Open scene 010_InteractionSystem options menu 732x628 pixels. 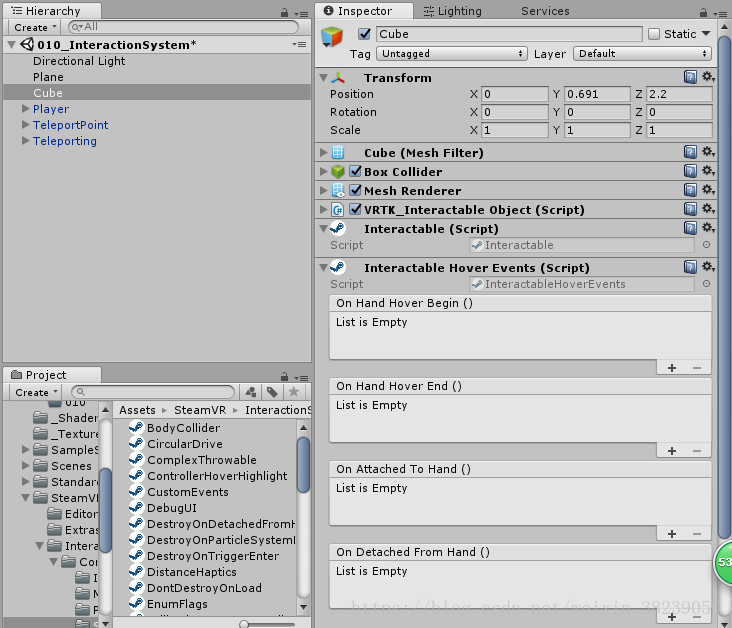coord(299,44)
